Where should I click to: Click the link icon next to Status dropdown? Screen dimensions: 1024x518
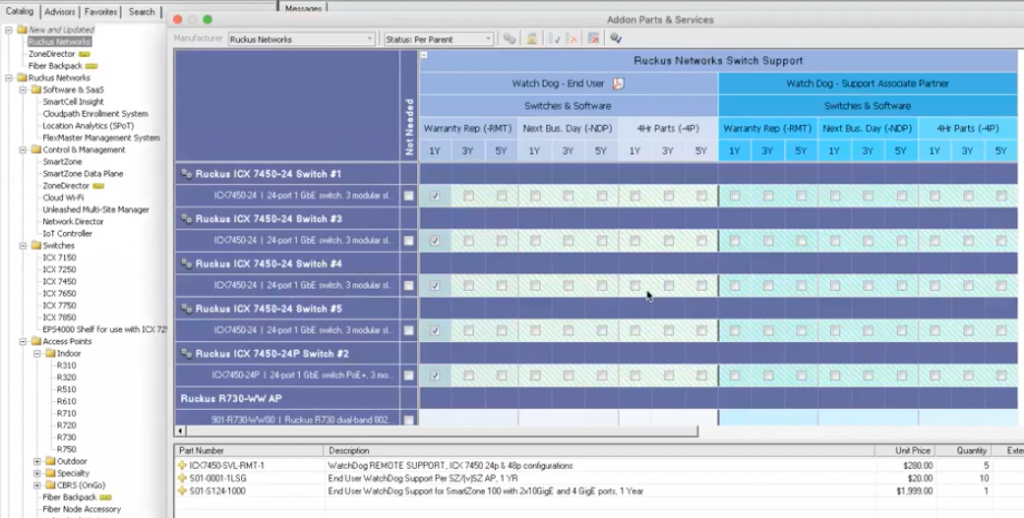510,39
